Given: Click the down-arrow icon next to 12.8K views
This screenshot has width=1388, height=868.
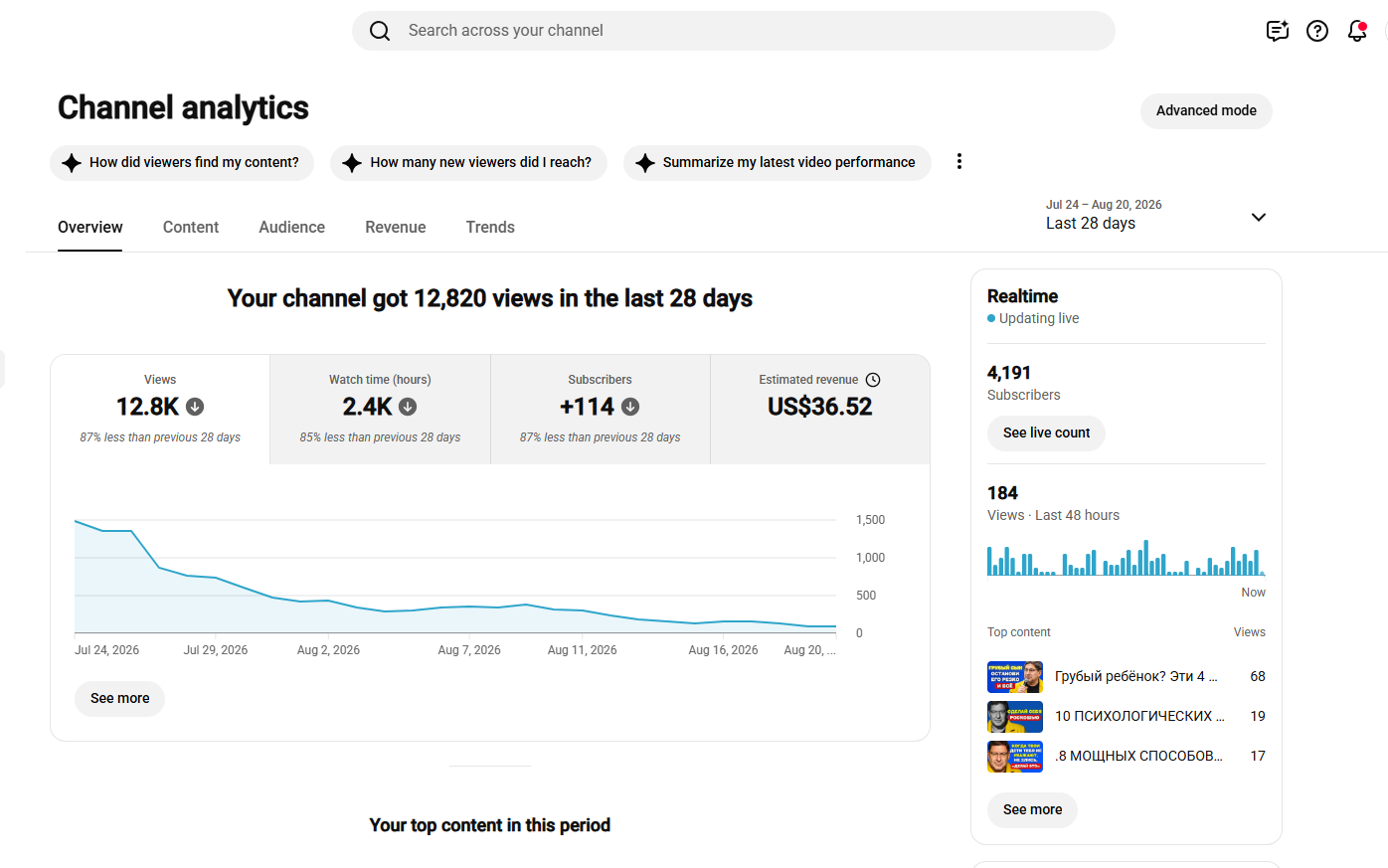Looking at the screenshot, I should pos(195,407).
